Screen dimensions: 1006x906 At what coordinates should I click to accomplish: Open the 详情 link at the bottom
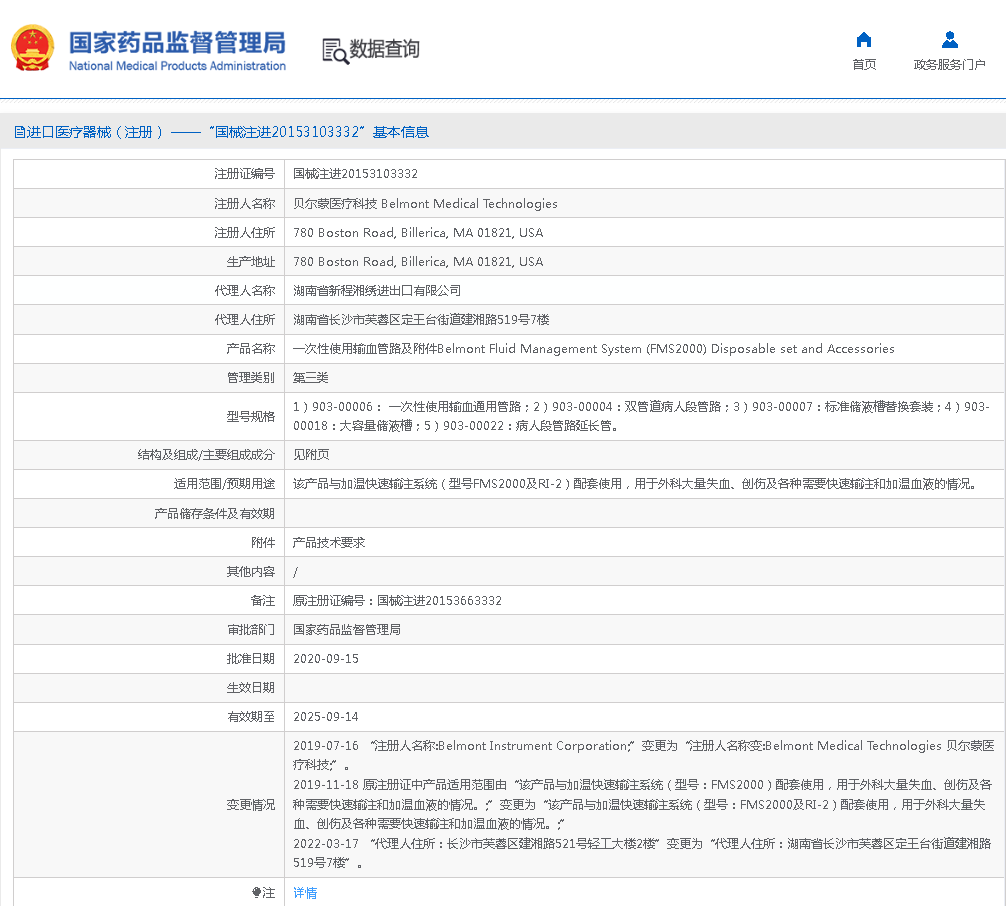pos(305,892)
